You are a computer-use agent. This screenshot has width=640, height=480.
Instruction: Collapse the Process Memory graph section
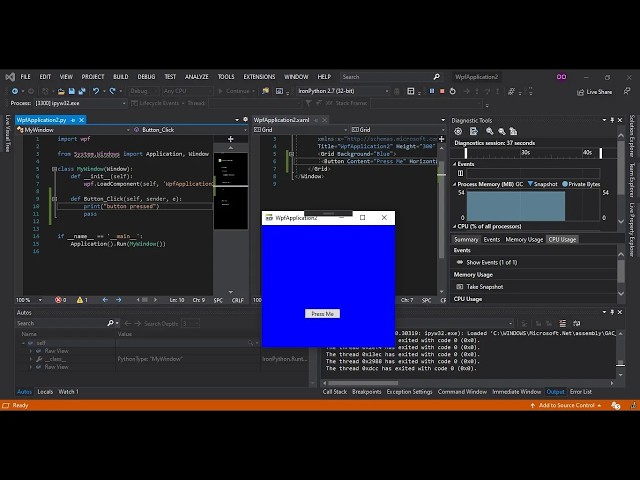[x=454, y=184]
